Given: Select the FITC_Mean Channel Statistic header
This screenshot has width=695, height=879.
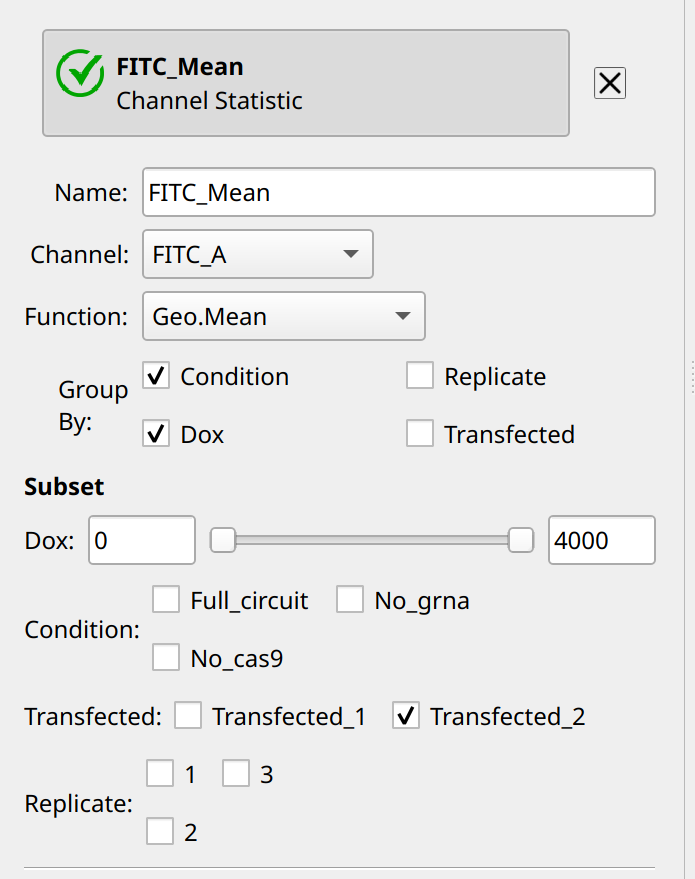Looking at the screenshot, I should (x=306, y=83).
